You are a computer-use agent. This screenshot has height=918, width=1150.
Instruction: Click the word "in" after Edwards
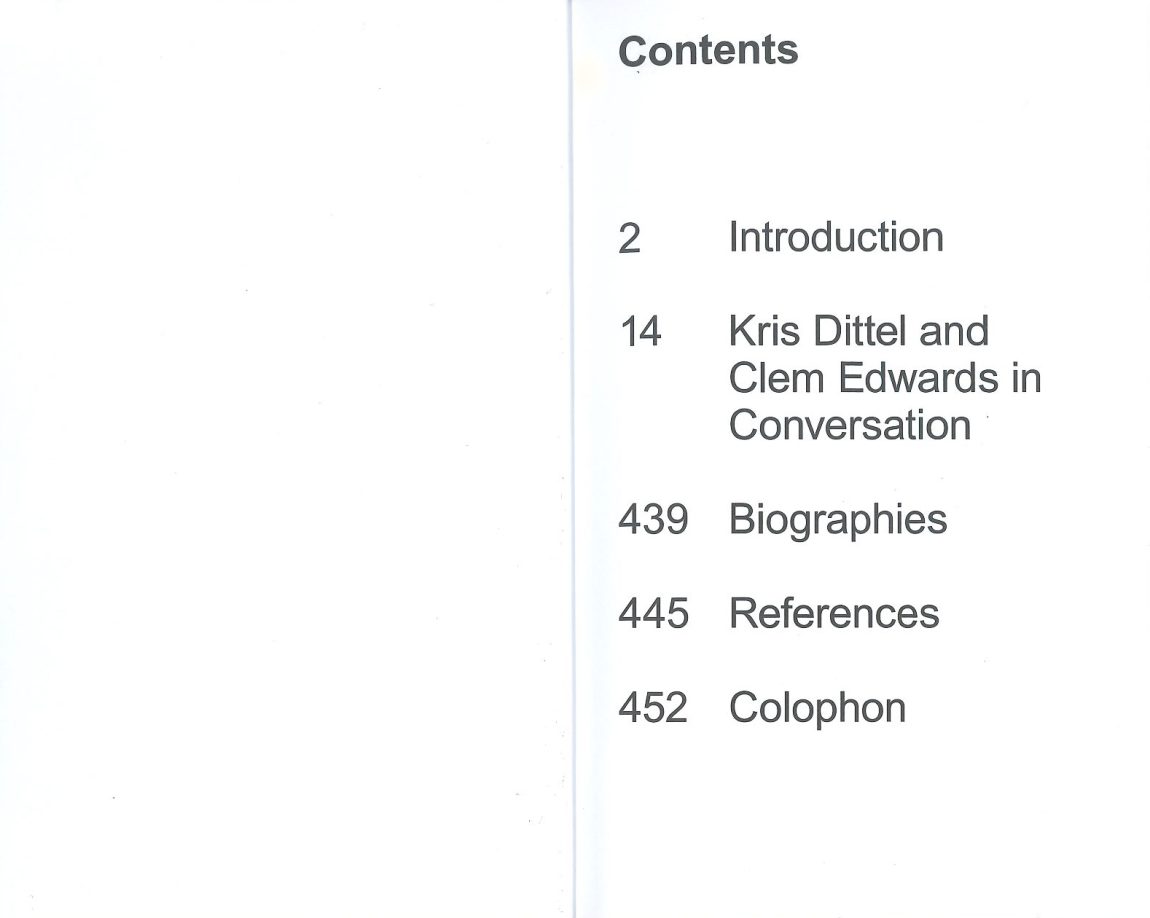click(1027, 378)
